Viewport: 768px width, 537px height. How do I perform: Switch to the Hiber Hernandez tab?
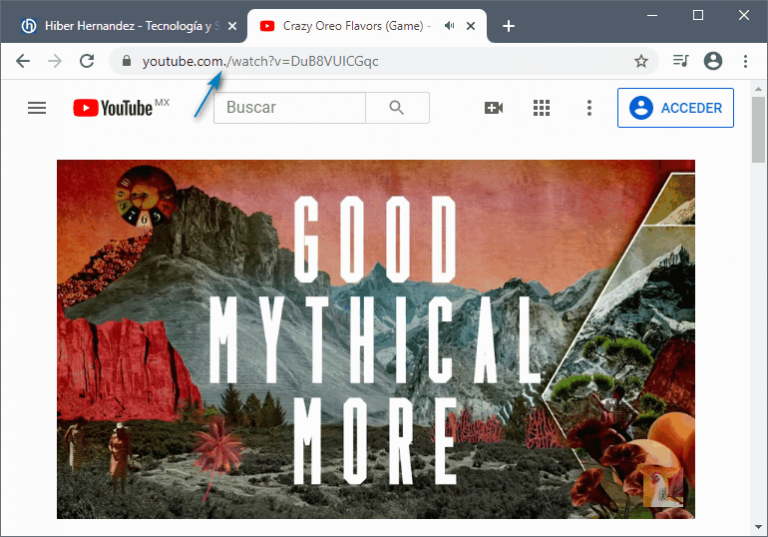[130, 26]
